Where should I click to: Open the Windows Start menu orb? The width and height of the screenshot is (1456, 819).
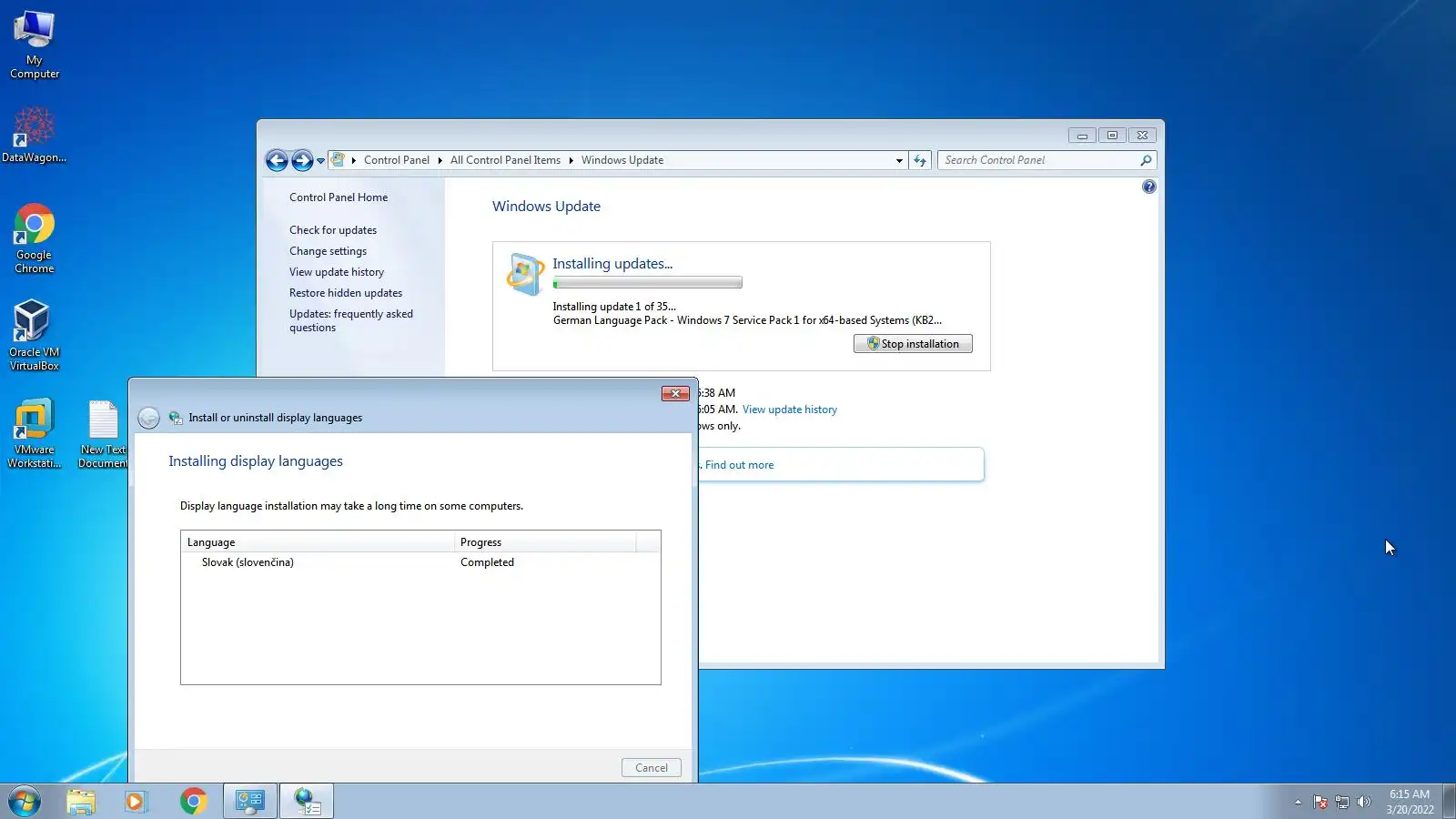pos(25,801)
